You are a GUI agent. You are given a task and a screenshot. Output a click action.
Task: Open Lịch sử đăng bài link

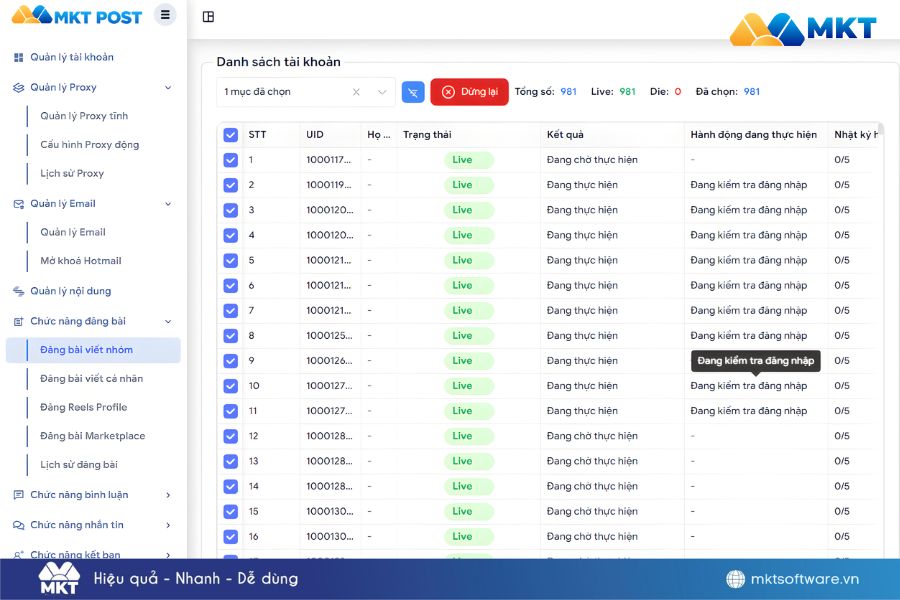pyautogui.click(x=78, y=465)
